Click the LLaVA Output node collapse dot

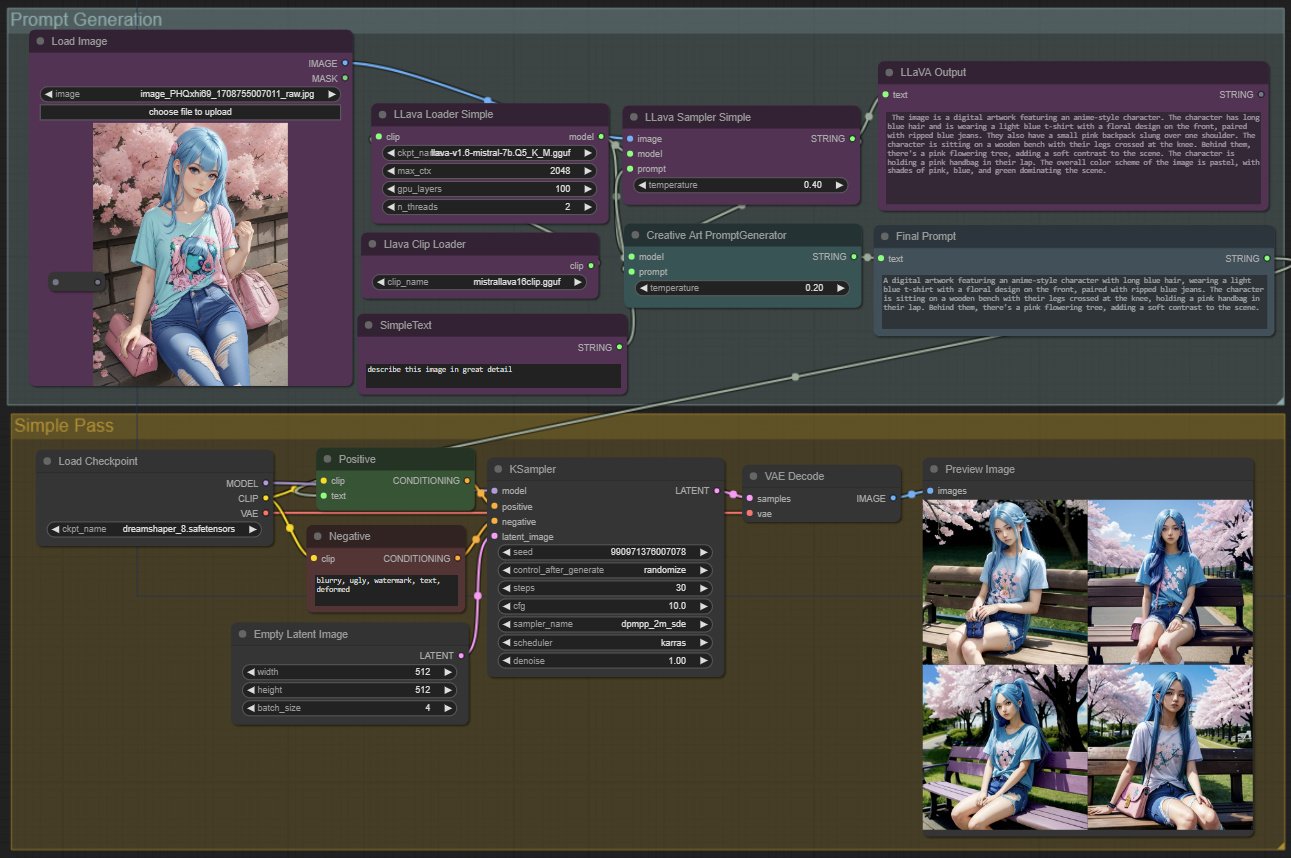pyautogui.click(x=889, y=72)
